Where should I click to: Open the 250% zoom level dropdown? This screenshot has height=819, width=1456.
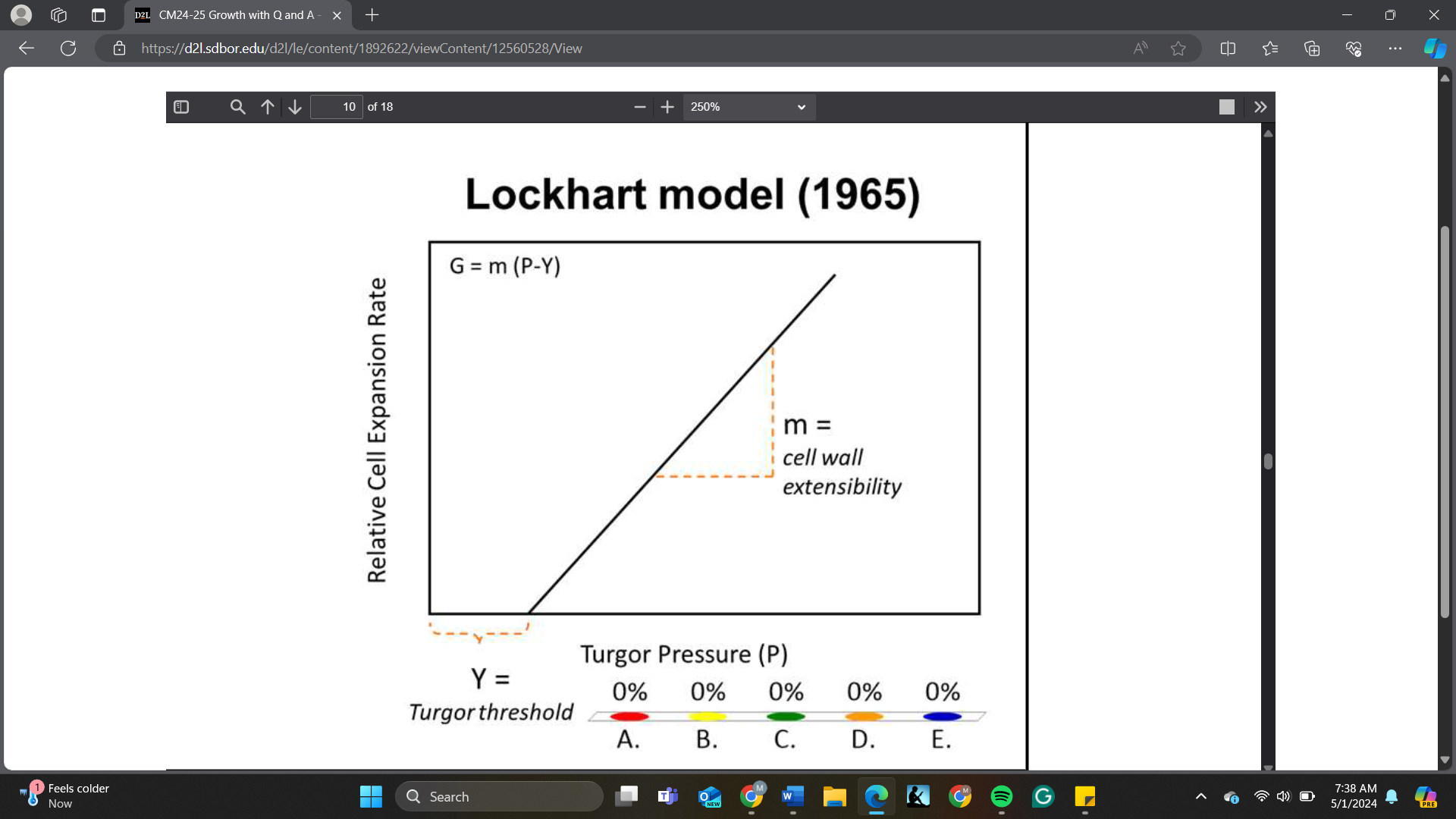[748, 107]
